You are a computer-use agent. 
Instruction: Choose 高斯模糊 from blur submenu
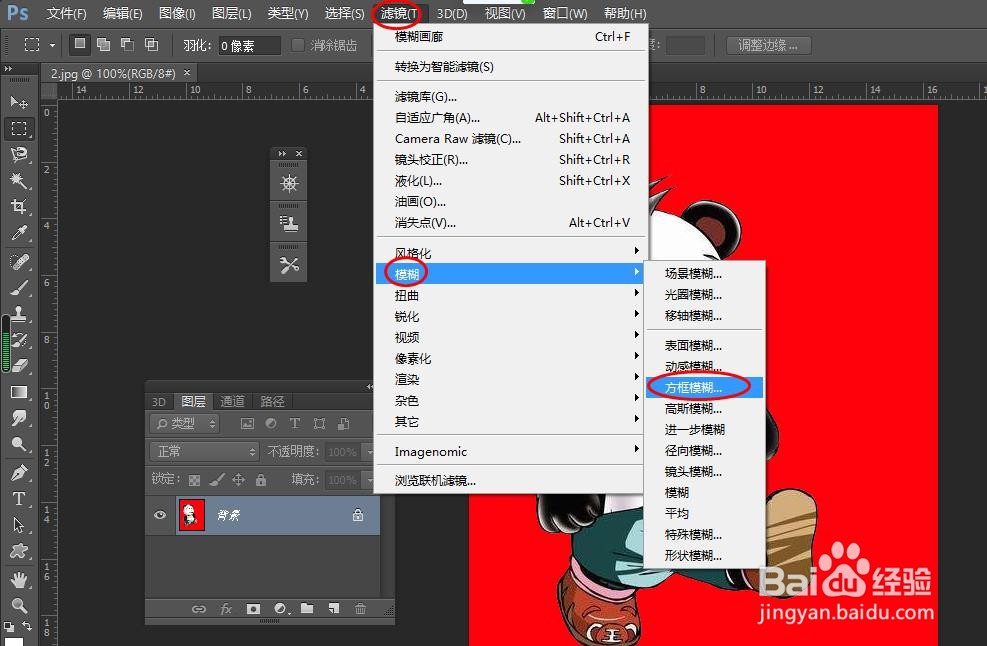[x=705, y=409]
